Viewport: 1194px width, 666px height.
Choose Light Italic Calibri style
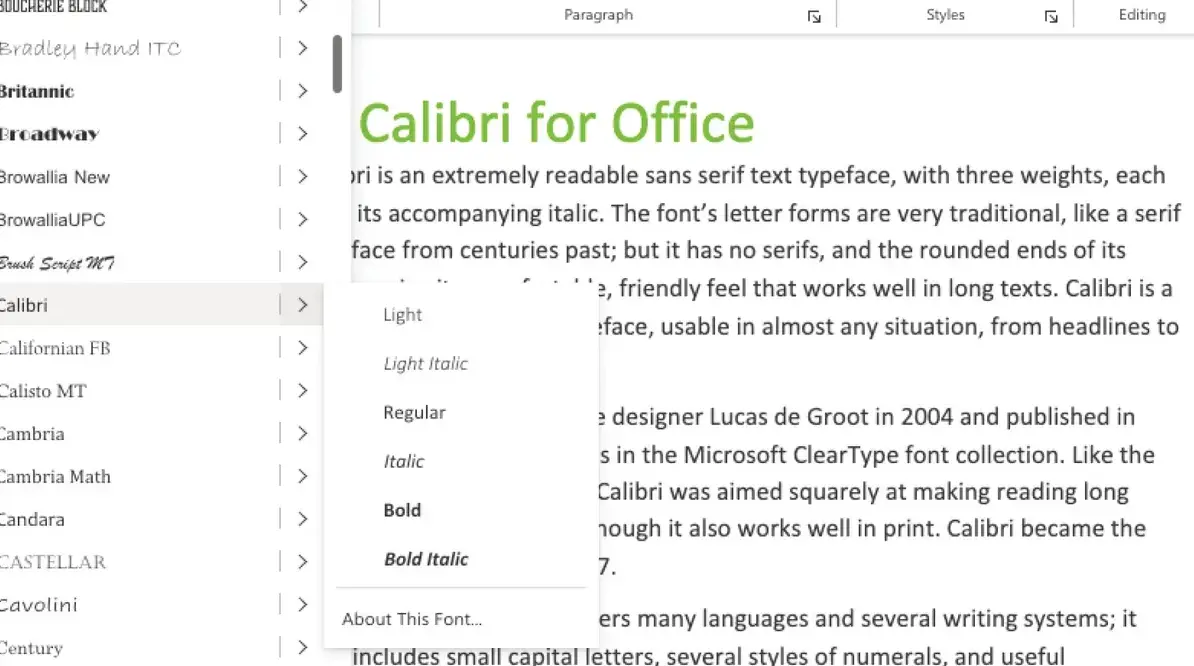point(426,363)
